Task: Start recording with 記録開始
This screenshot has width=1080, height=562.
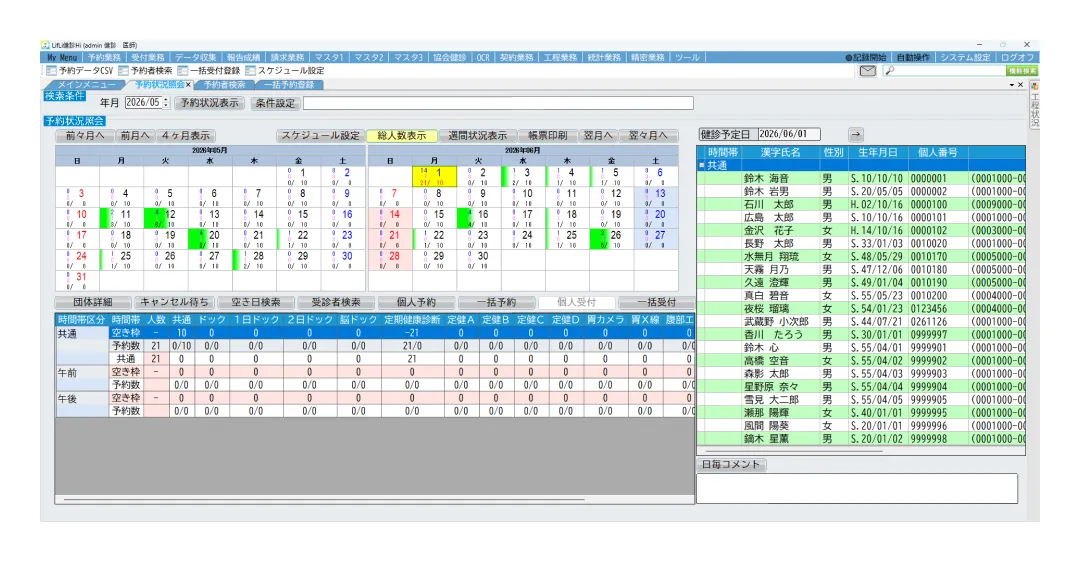Action: pyautogui.click(x=866, y=58)
